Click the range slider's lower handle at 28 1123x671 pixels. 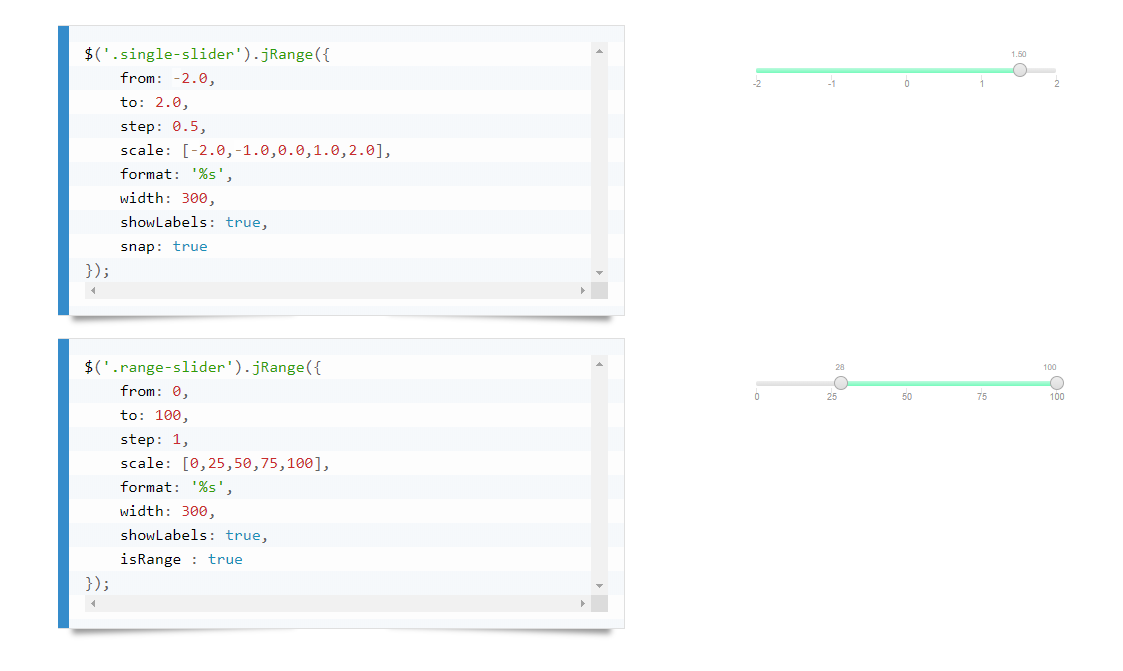click(841, 383)
